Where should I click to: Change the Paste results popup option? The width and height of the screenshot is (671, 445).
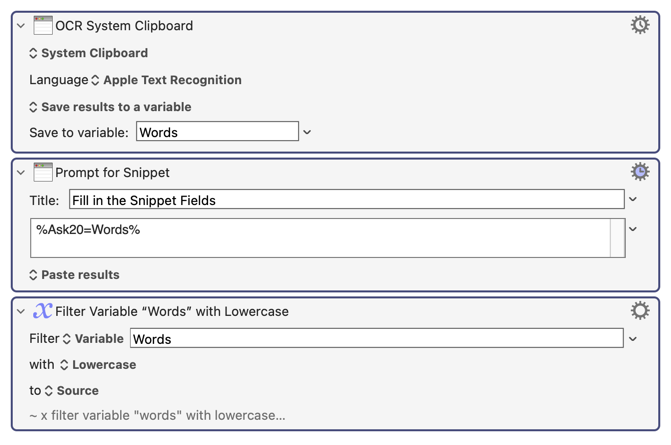click(x=74, y=275)
